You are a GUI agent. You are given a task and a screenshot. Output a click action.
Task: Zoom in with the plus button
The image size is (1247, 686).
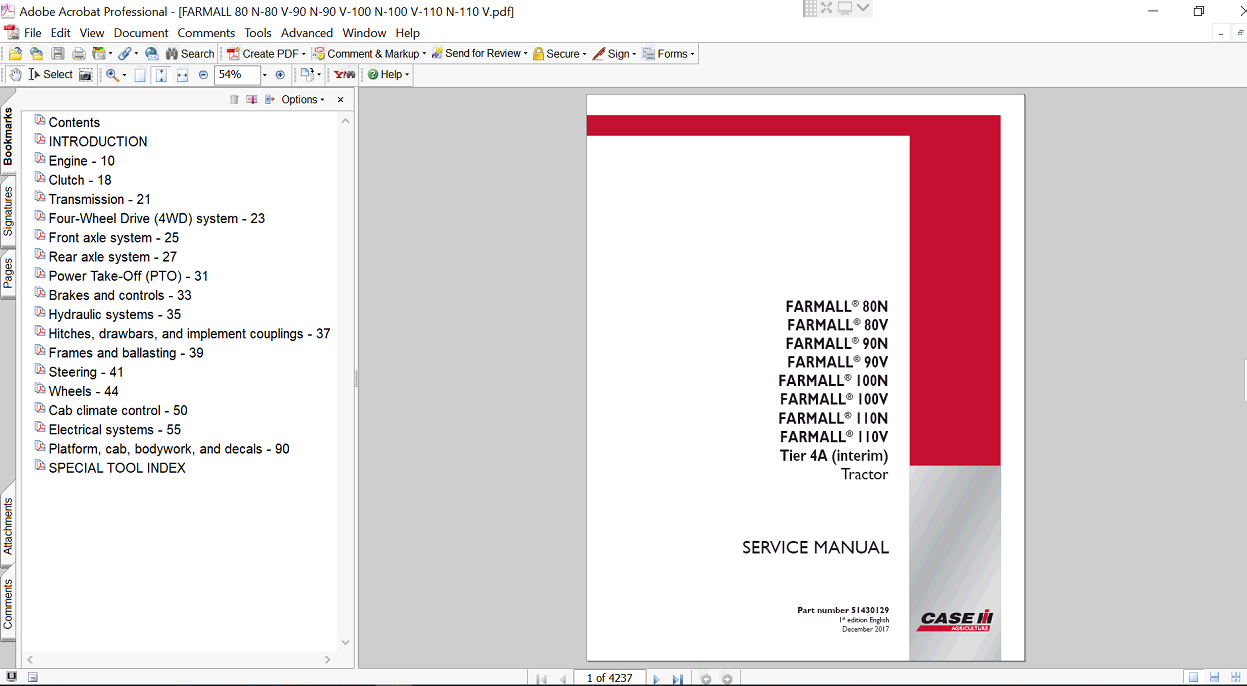click(280, 75)
